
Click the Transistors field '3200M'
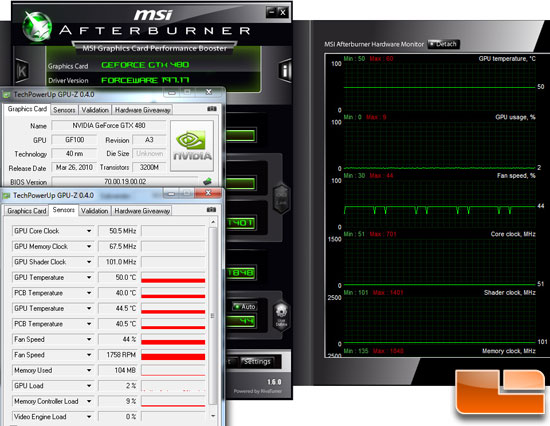(149, 167)
